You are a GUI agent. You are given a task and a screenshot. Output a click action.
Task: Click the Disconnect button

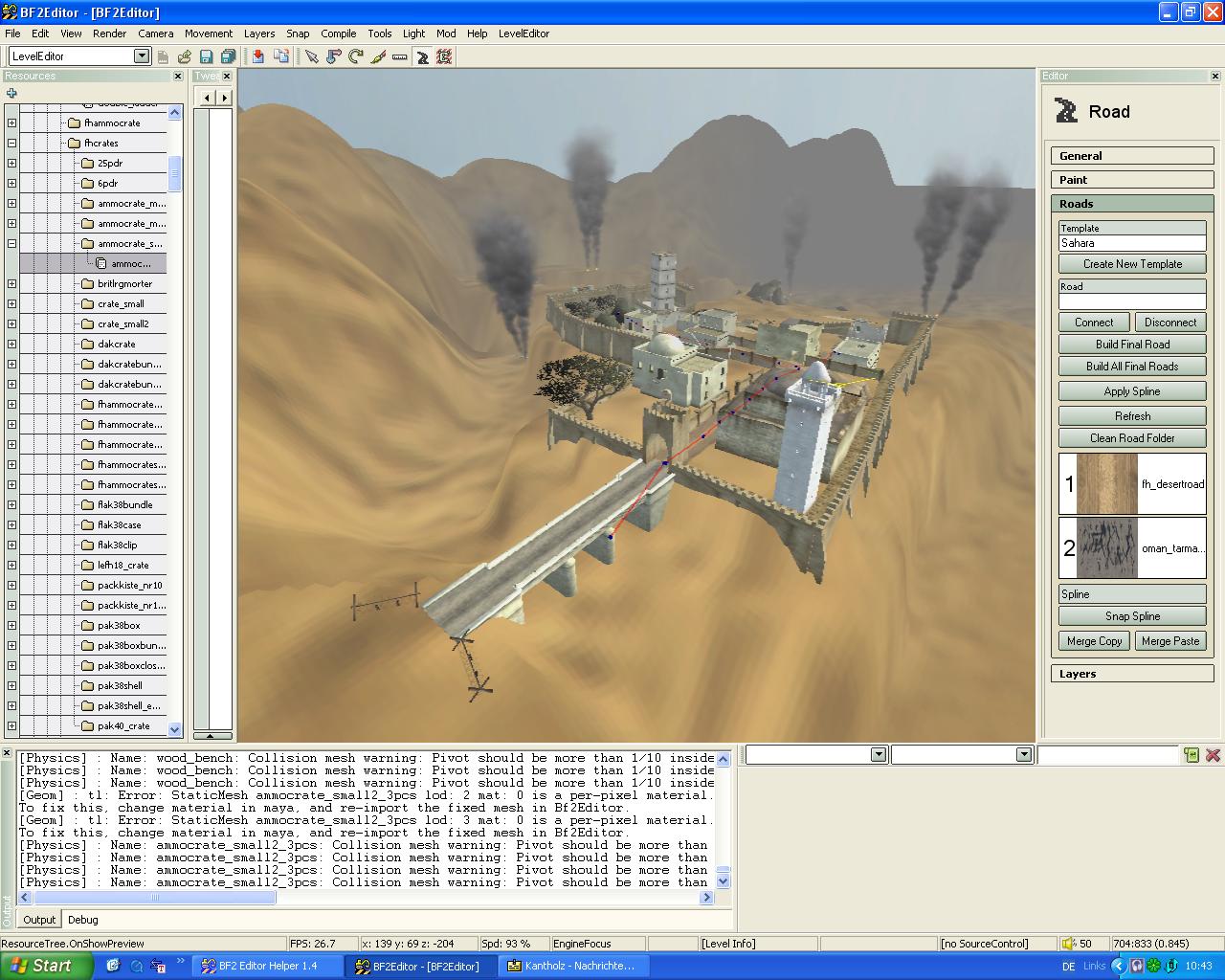tap(1170, 323)
